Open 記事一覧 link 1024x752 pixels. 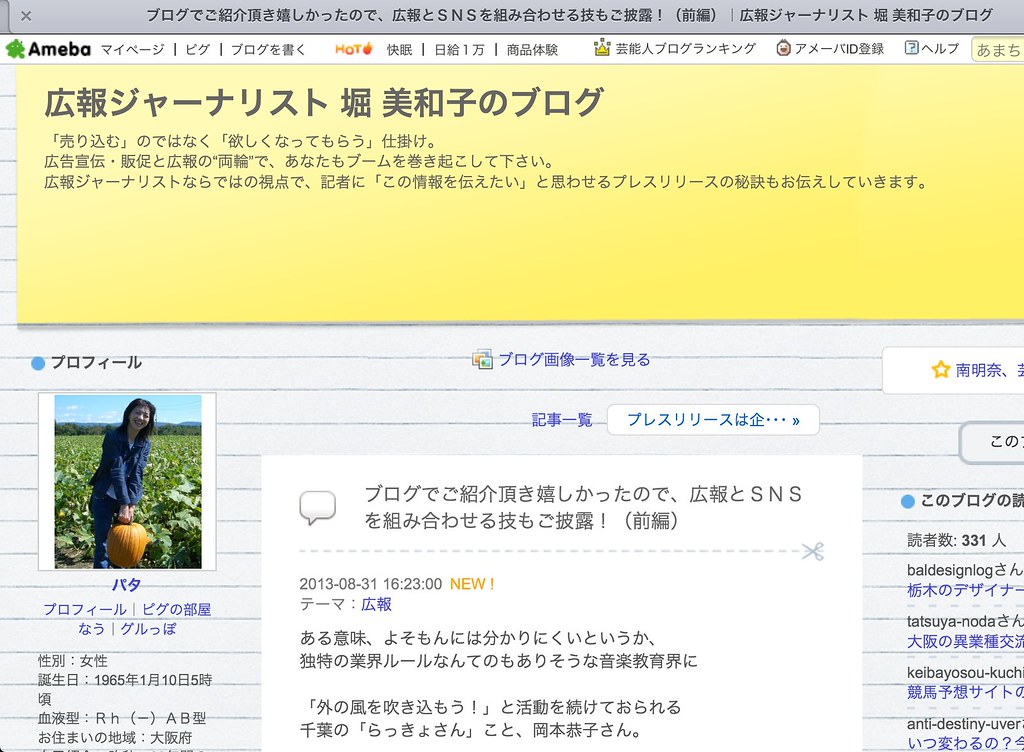tap(562, 420)
